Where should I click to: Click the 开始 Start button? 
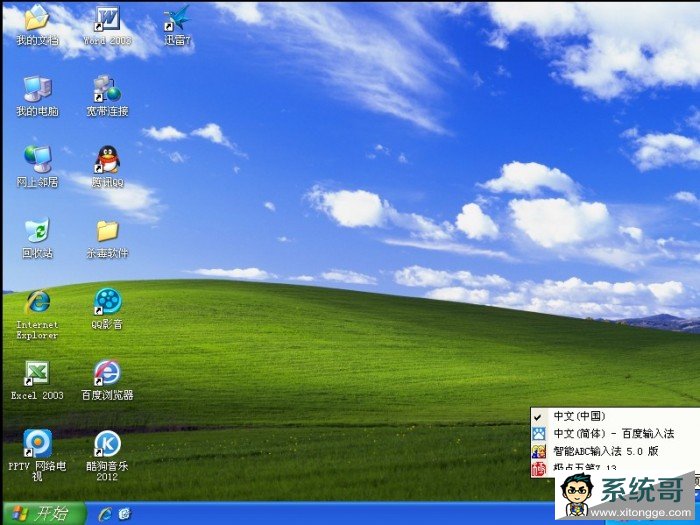tap(44, 513)
